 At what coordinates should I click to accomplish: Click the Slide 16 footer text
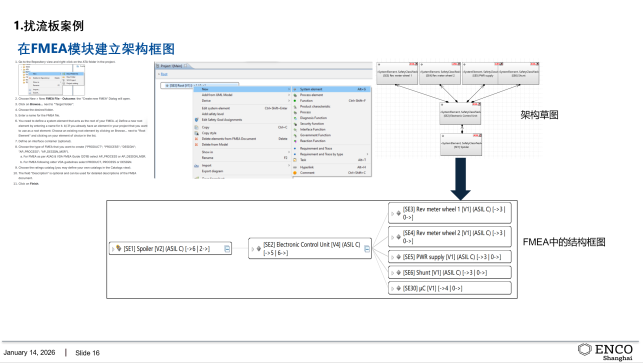(x=87, y=353)
